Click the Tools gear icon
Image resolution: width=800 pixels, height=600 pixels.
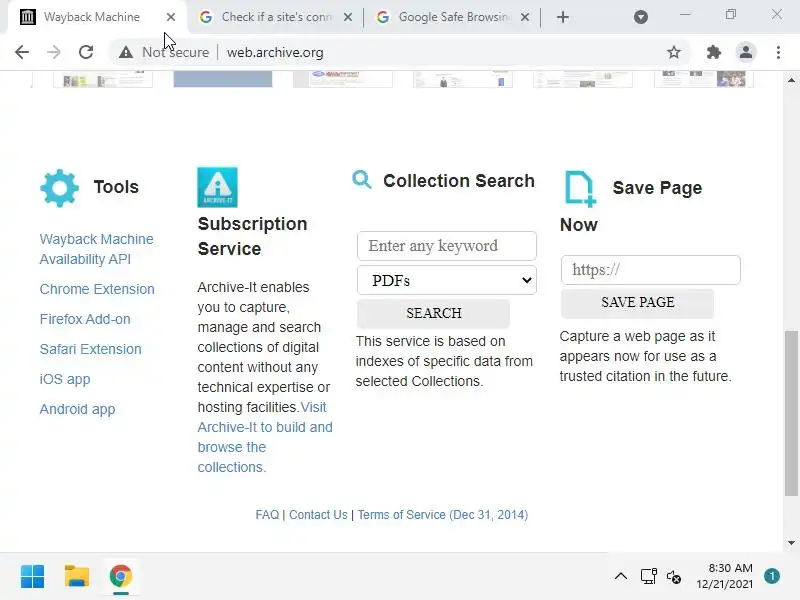click(x=59, y=188)
